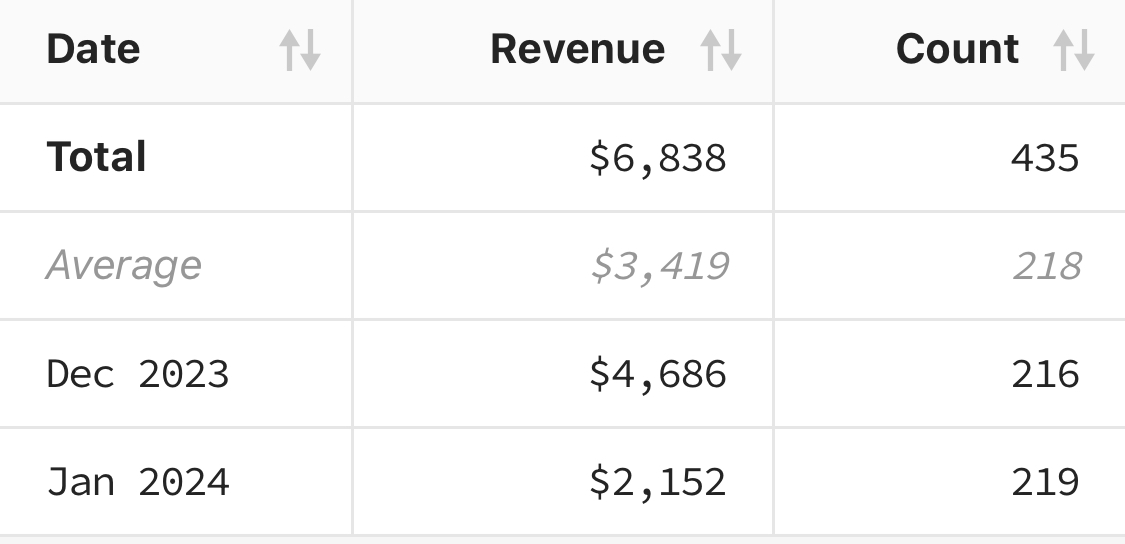
Task: Click the Date header text
Action: (93, 50)
